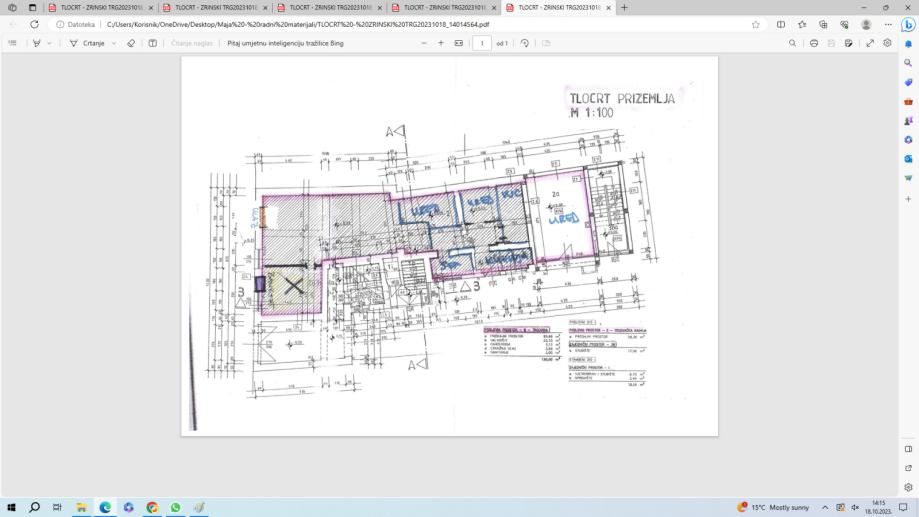Activate the Crtanje draw tool

pos(87,43)
